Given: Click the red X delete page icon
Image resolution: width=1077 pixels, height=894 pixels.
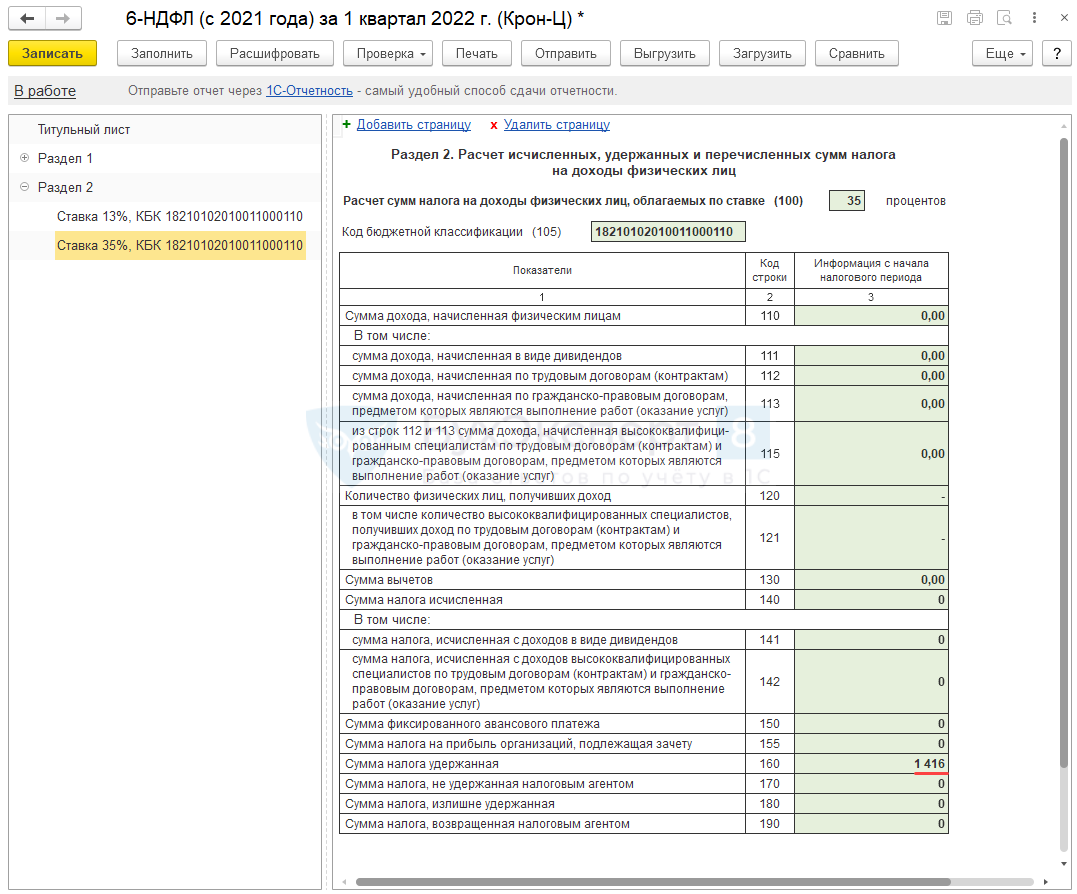Looking at the screenshot, I should click(x=493, y=125).
